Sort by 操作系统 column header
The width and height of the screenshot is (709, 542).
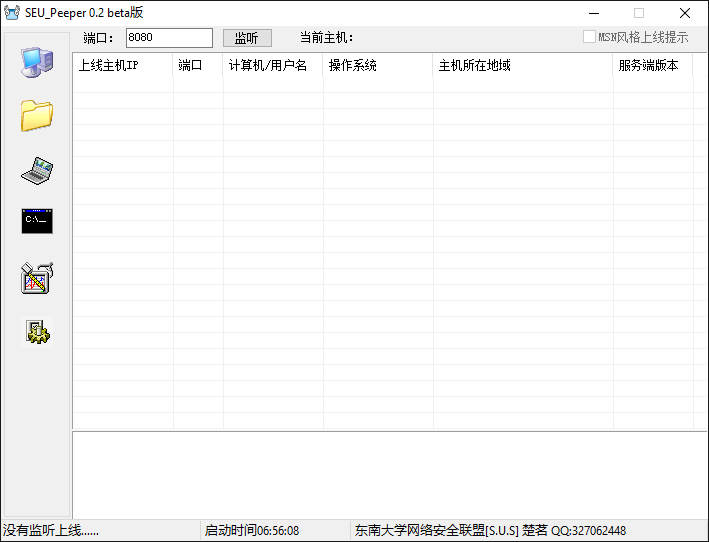[x=377, y=66]
